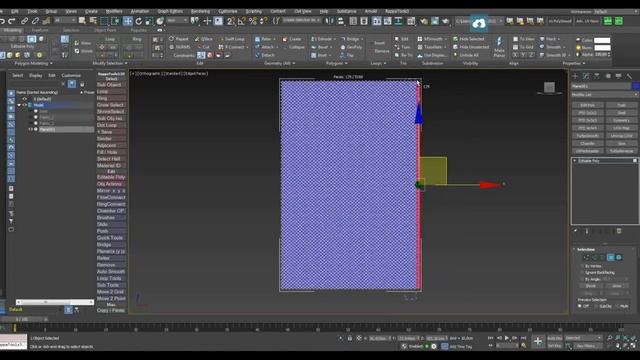Expand the Polygon Modeling panel arrow
Viewport: 640px width, 360px height.
51,63
